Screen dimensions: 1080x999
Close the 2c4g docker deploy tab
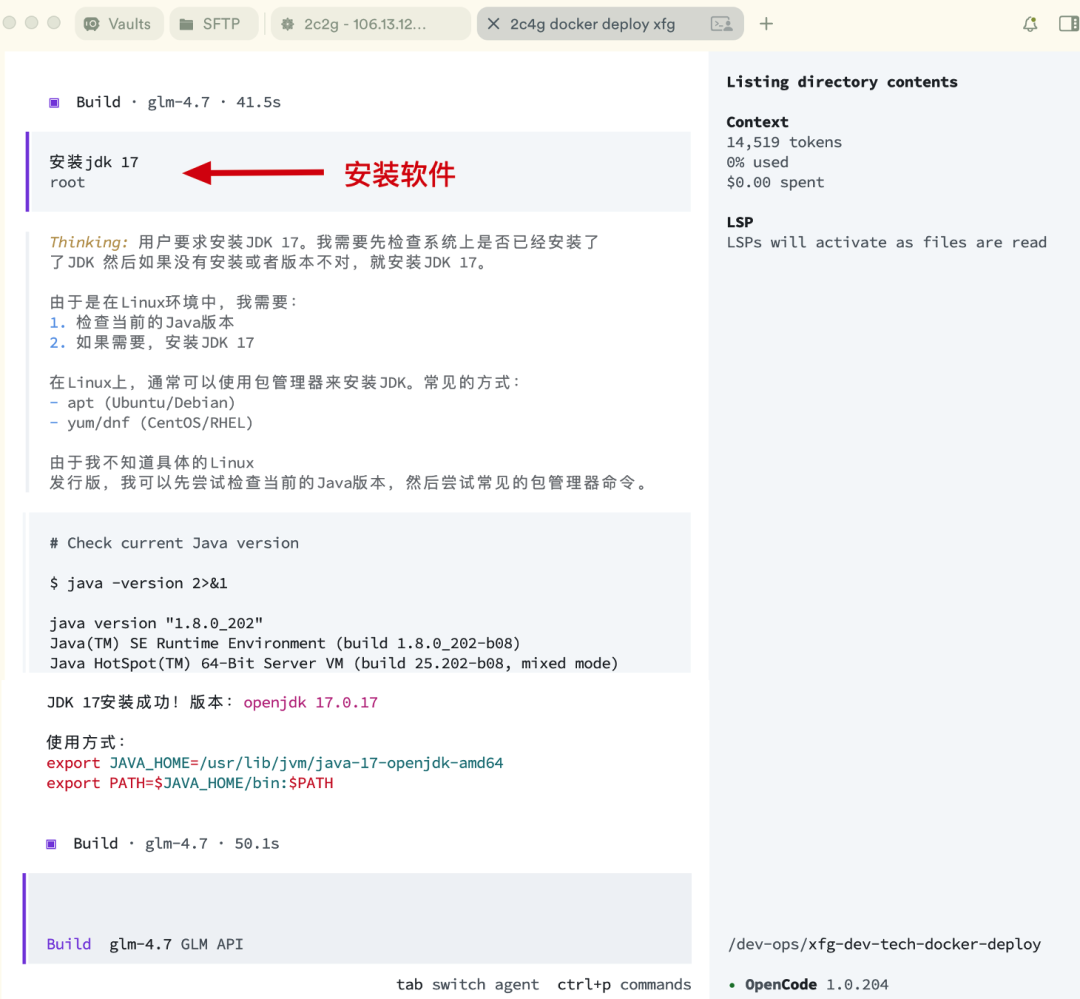[493, 24]
